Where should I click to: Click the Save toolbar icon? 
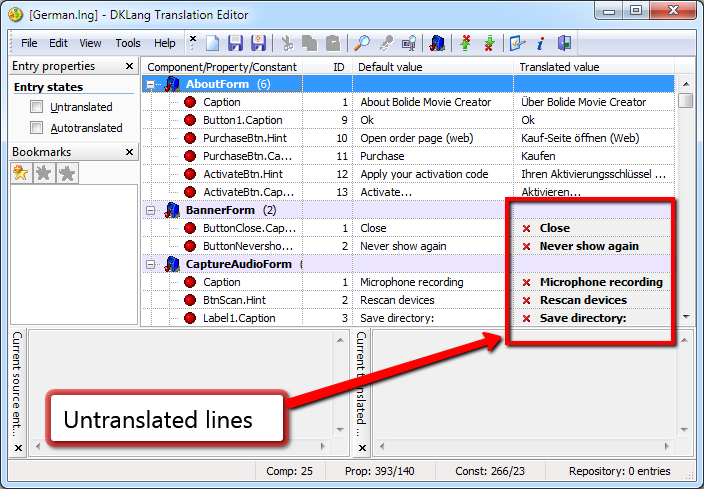236,43
